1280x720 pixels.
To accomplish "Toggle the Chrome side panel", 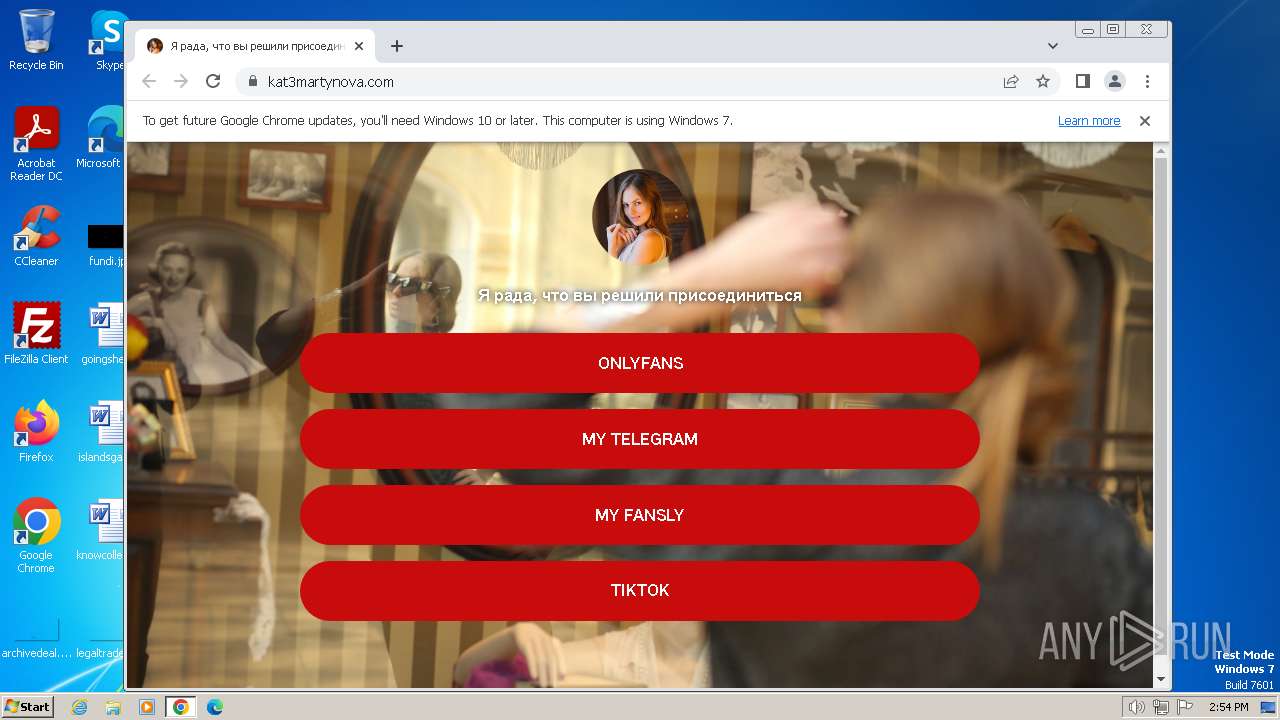I will click(x=1083, y=82).
